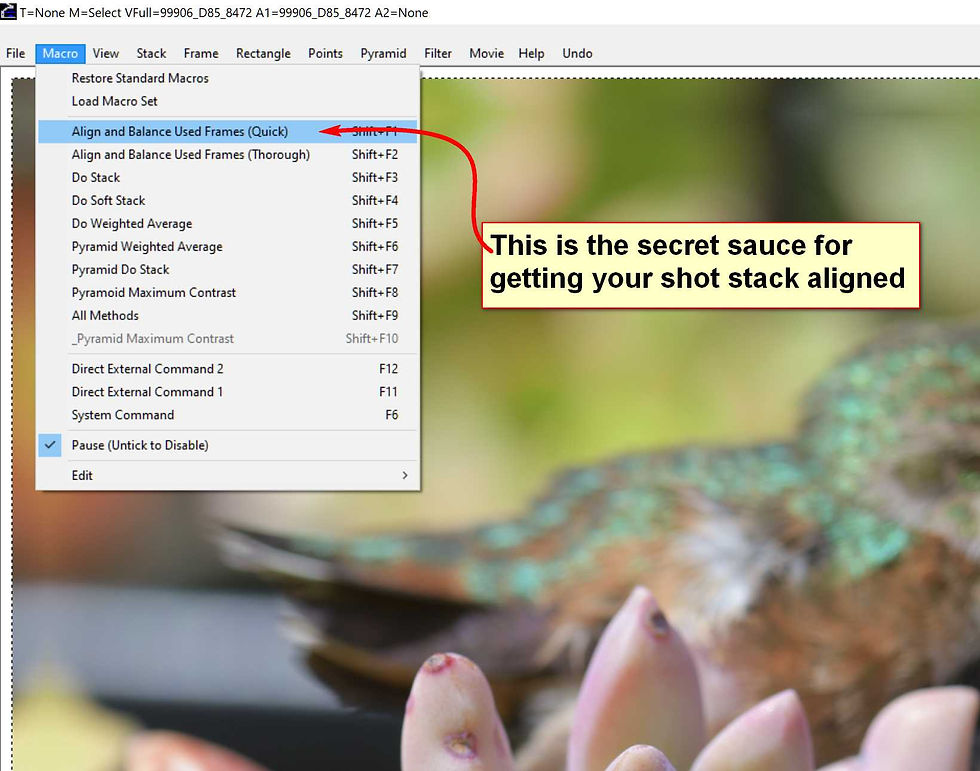The height and width of the screenshot is (771, 980).
Task: Select Do Weighted Average
Action: pos(228,224)
